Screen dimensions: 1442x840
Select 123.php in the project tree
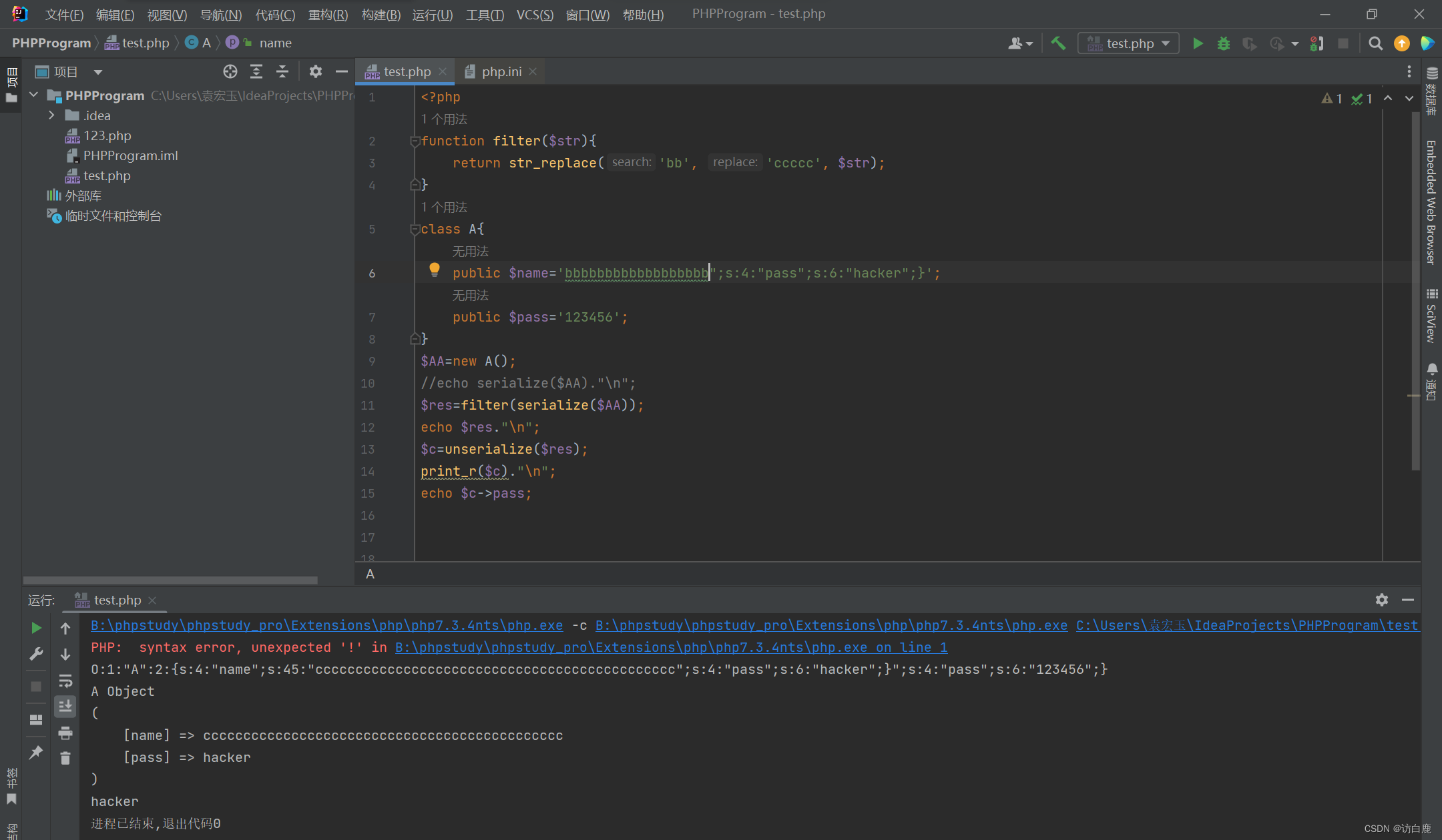click(107, 135)
